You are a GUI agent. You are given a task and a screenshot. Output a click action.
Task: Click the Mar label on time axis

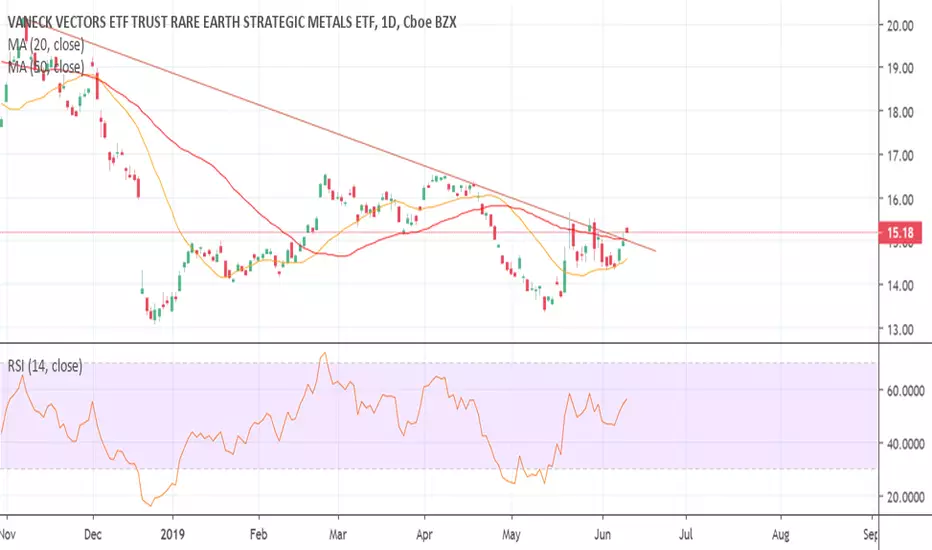[338, 535]
